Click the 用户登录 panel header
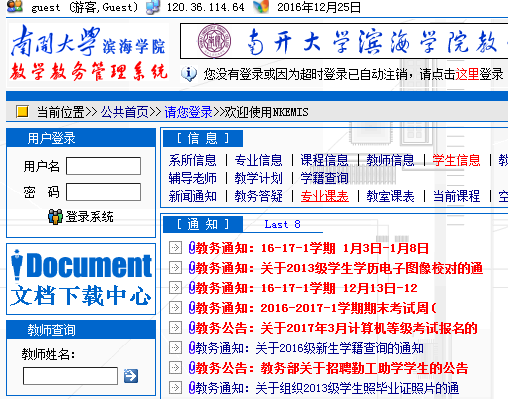Image resolution: width=508 pixels, height=399 pixels. [81, 138]
